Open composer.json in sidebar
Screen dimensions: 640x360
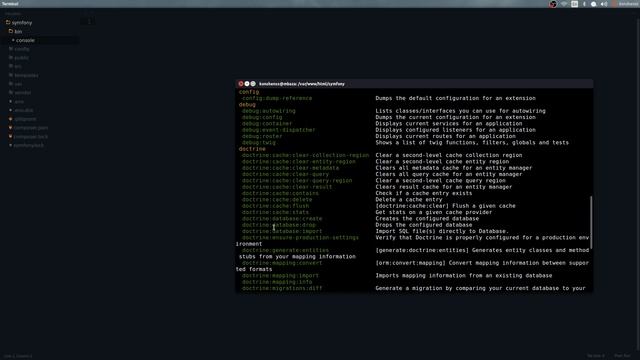(x=31, y=128)
